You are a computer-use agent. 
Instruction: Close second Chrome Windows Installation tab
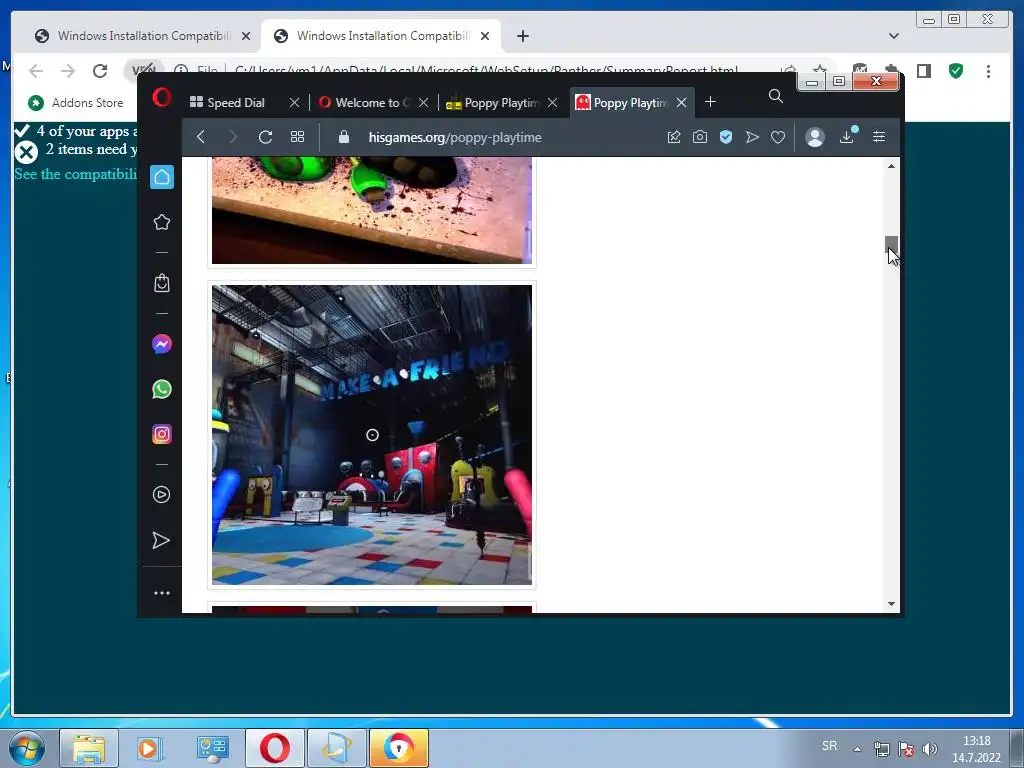pyautogui.click(x=485, y=36)
